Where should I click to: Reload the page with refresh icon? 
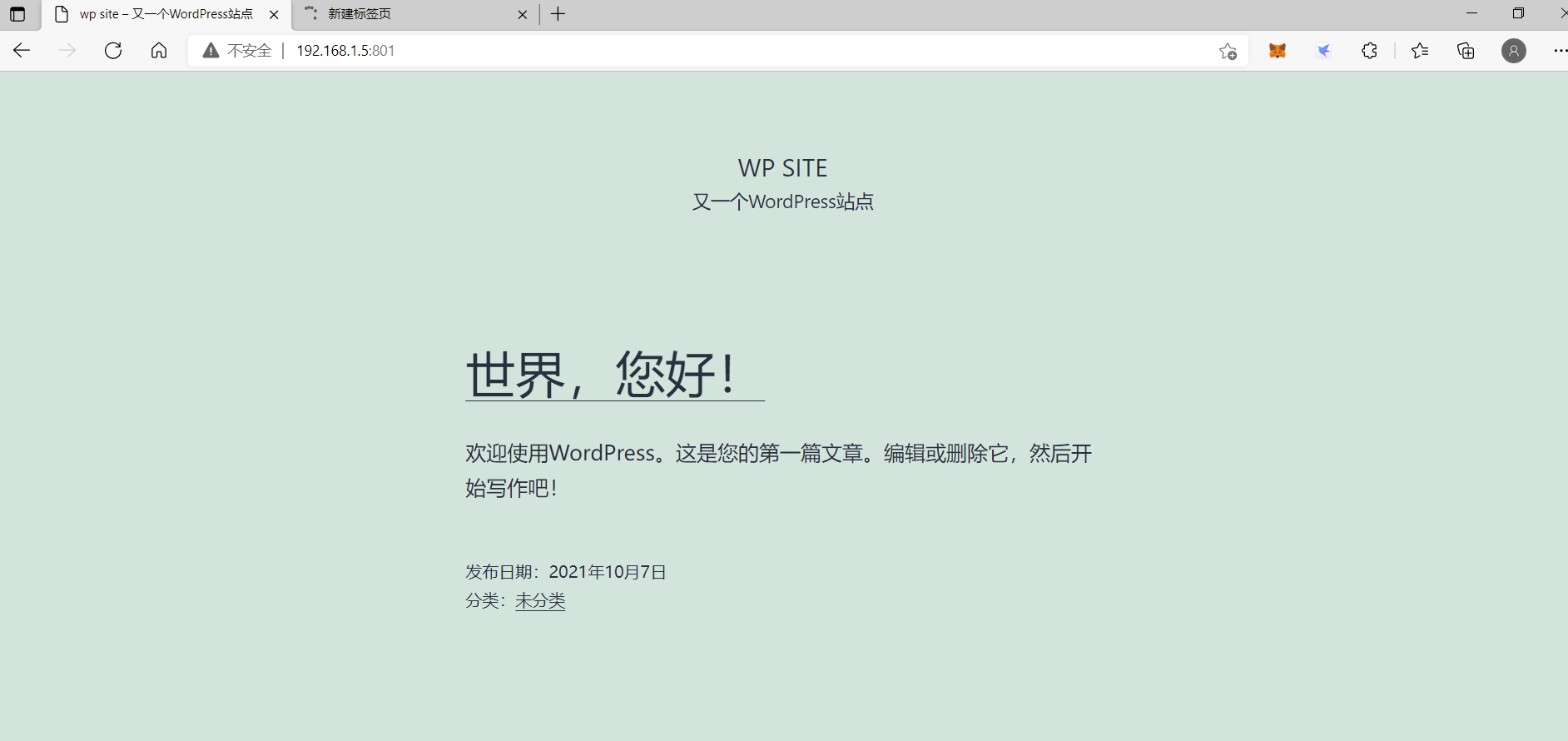[113, 51]
